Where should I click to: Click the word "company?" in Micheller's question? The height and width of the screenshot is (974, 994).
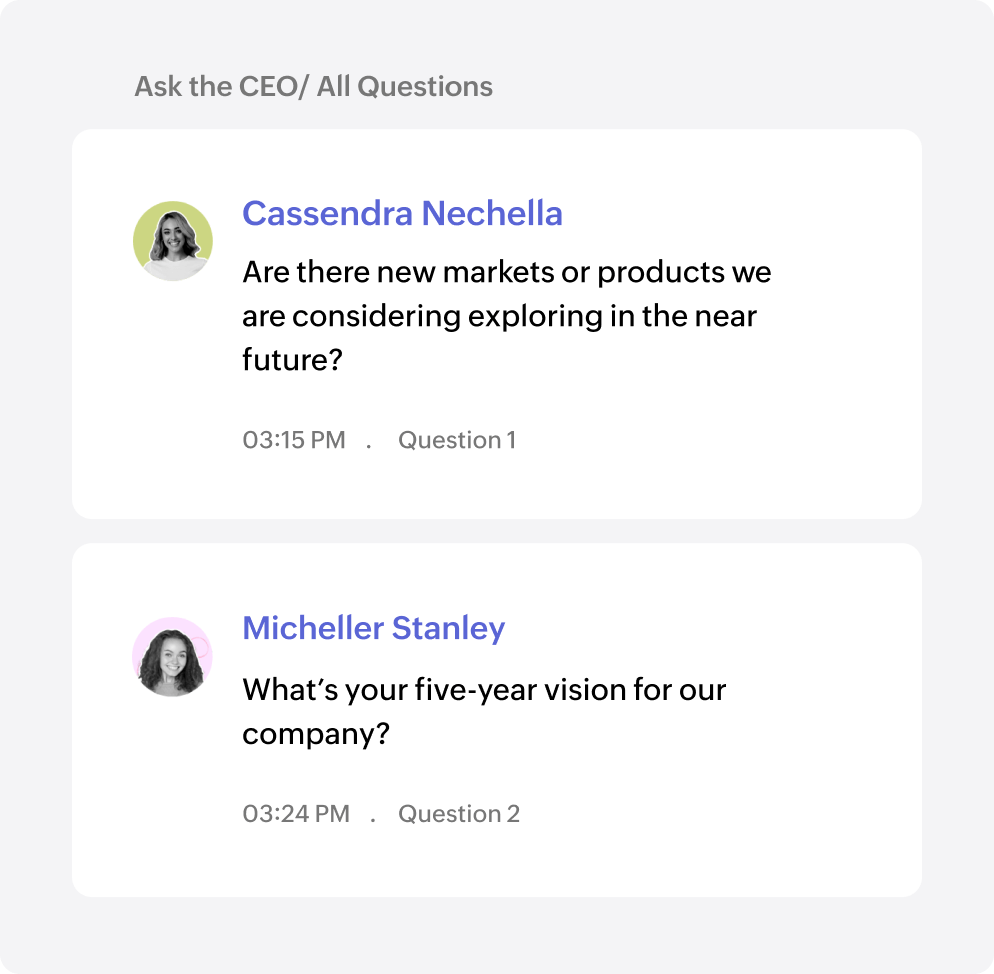(x=315, y=734)
